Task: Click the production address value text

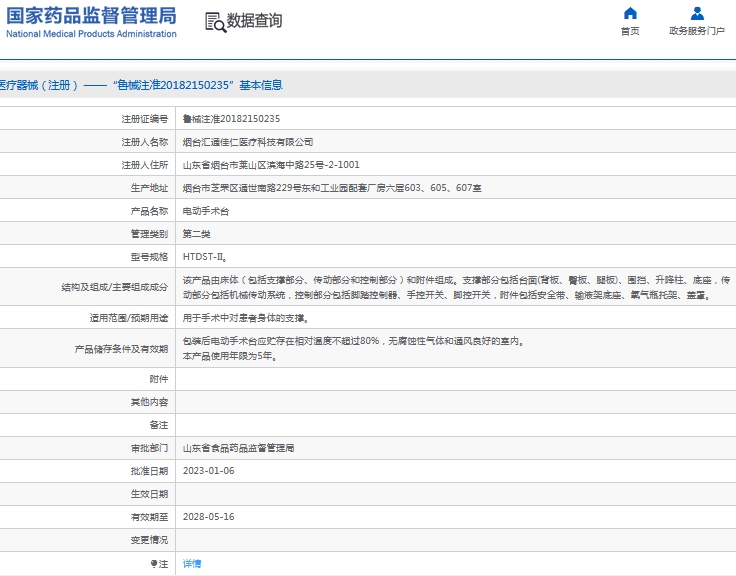Action: [332, 188]
